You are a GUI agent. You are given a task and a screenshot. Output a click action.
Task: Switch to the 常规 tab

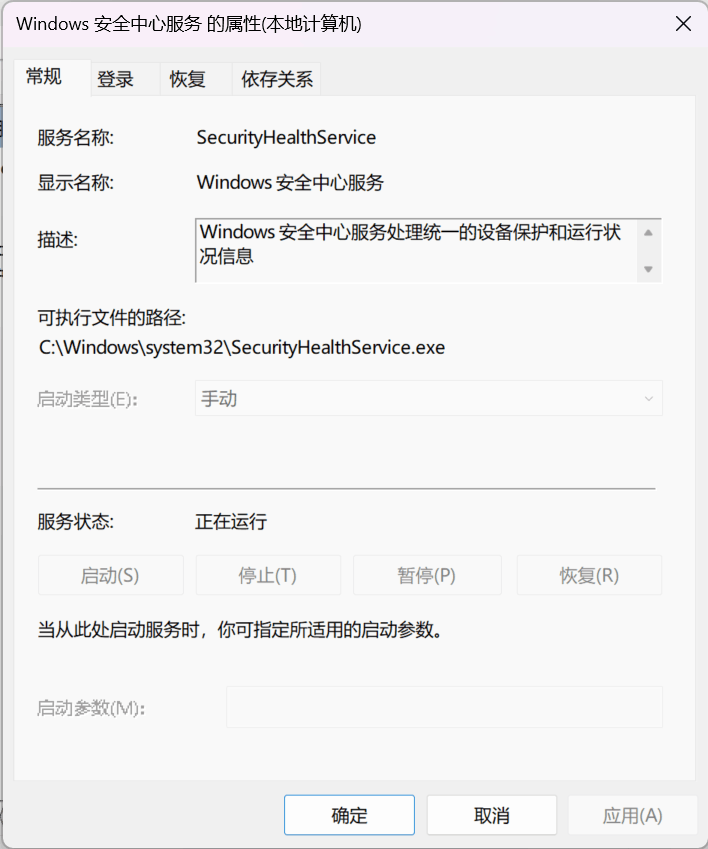[x=52, y=77]
